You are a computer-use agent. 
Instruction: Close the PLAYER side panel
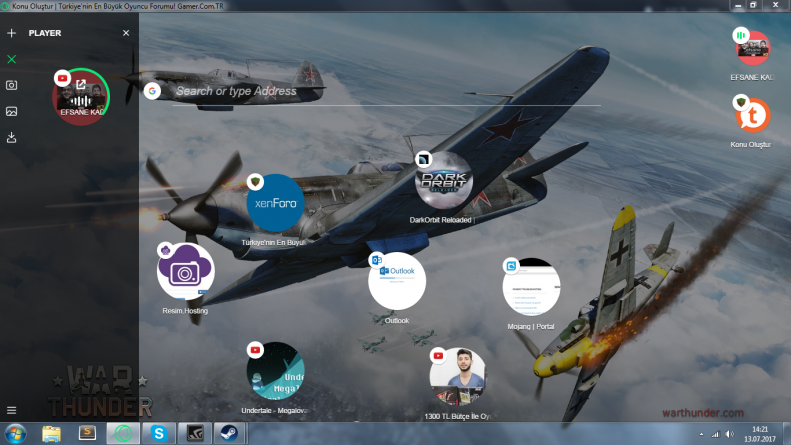pyautogui.click(x=126, y=33)
